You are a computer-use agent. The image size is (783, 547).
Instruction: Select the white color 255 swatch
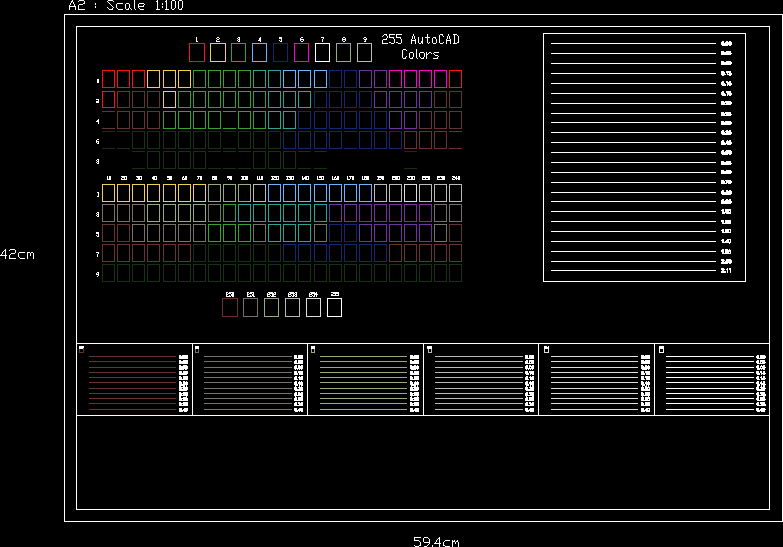(335, 308)
